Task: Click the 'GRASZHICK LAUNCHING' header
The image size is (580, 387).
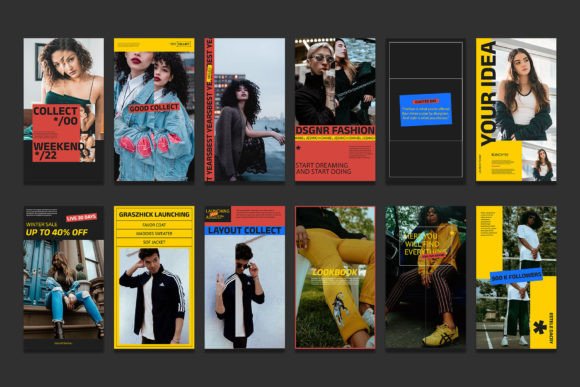Action: 154,215
